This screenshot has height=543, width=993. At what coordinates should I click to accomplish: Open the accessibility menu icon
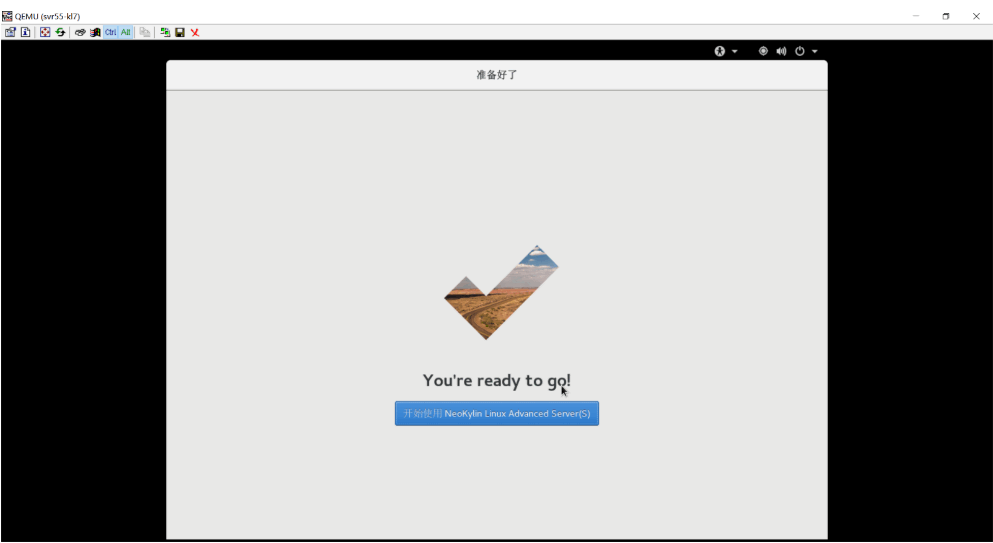719,51
